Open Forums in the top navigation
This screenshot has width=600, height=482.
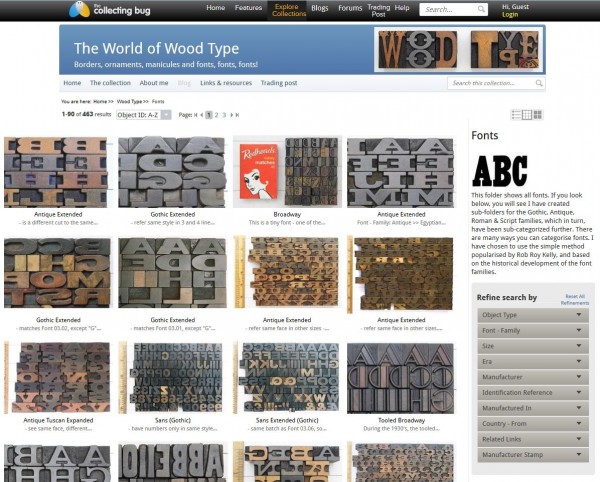pos(350,8)
